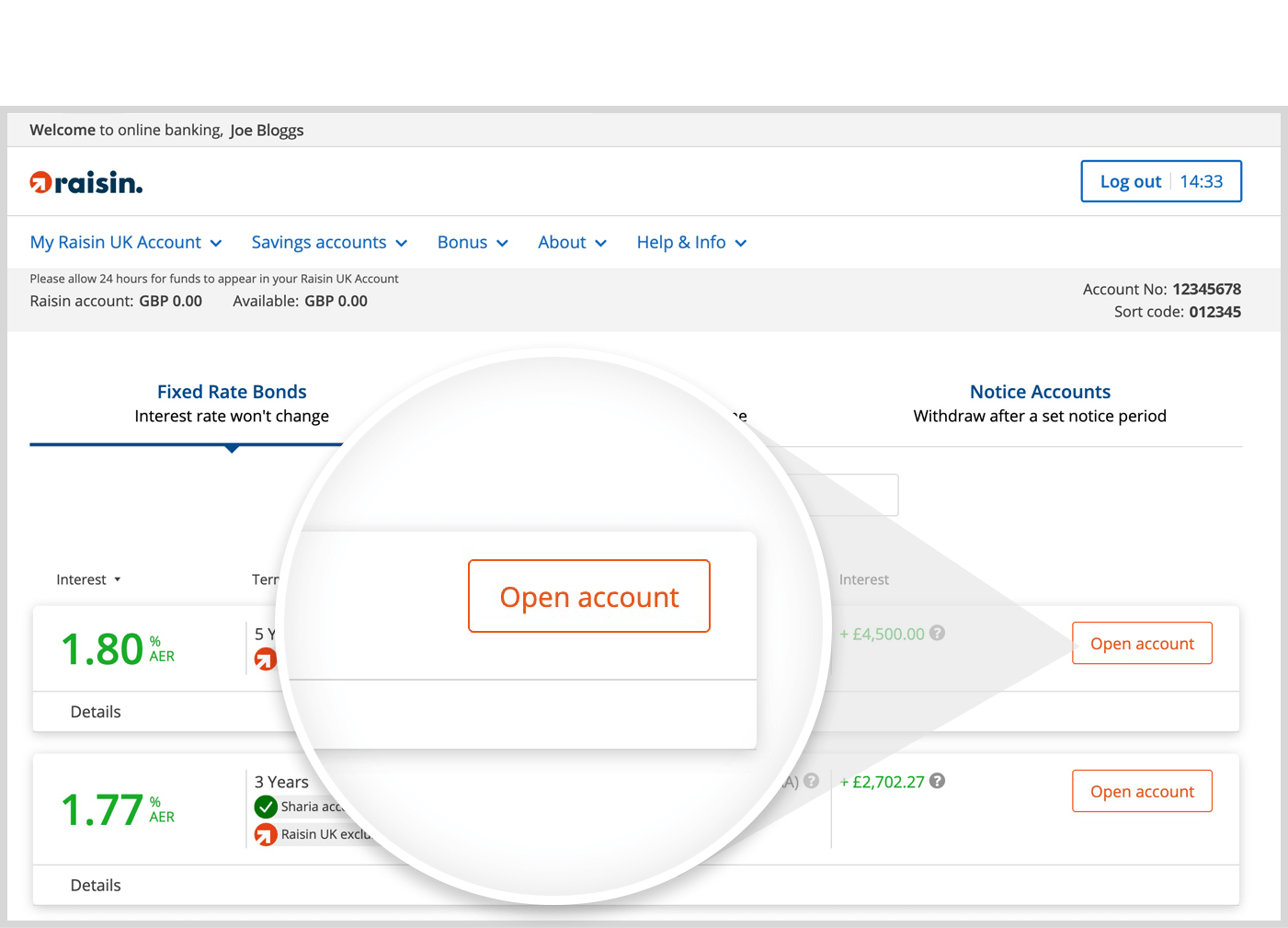Image resolution: width=1288 pixels, height=928 pixels.
Task: Click the 1.80 % AER rate
Action: tap(117, 648)
